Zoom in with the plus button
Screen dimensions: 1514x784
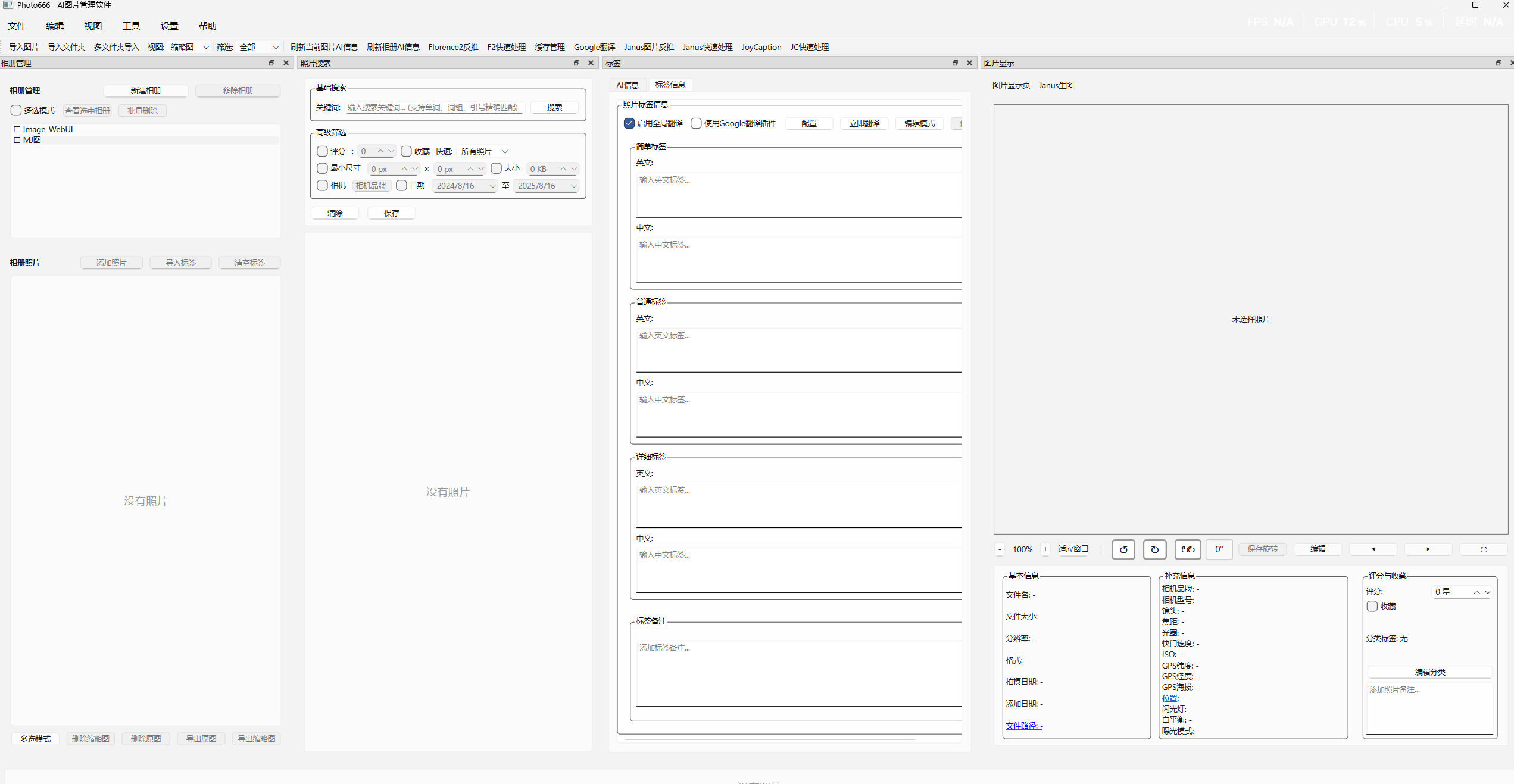tap(1045, 549)
